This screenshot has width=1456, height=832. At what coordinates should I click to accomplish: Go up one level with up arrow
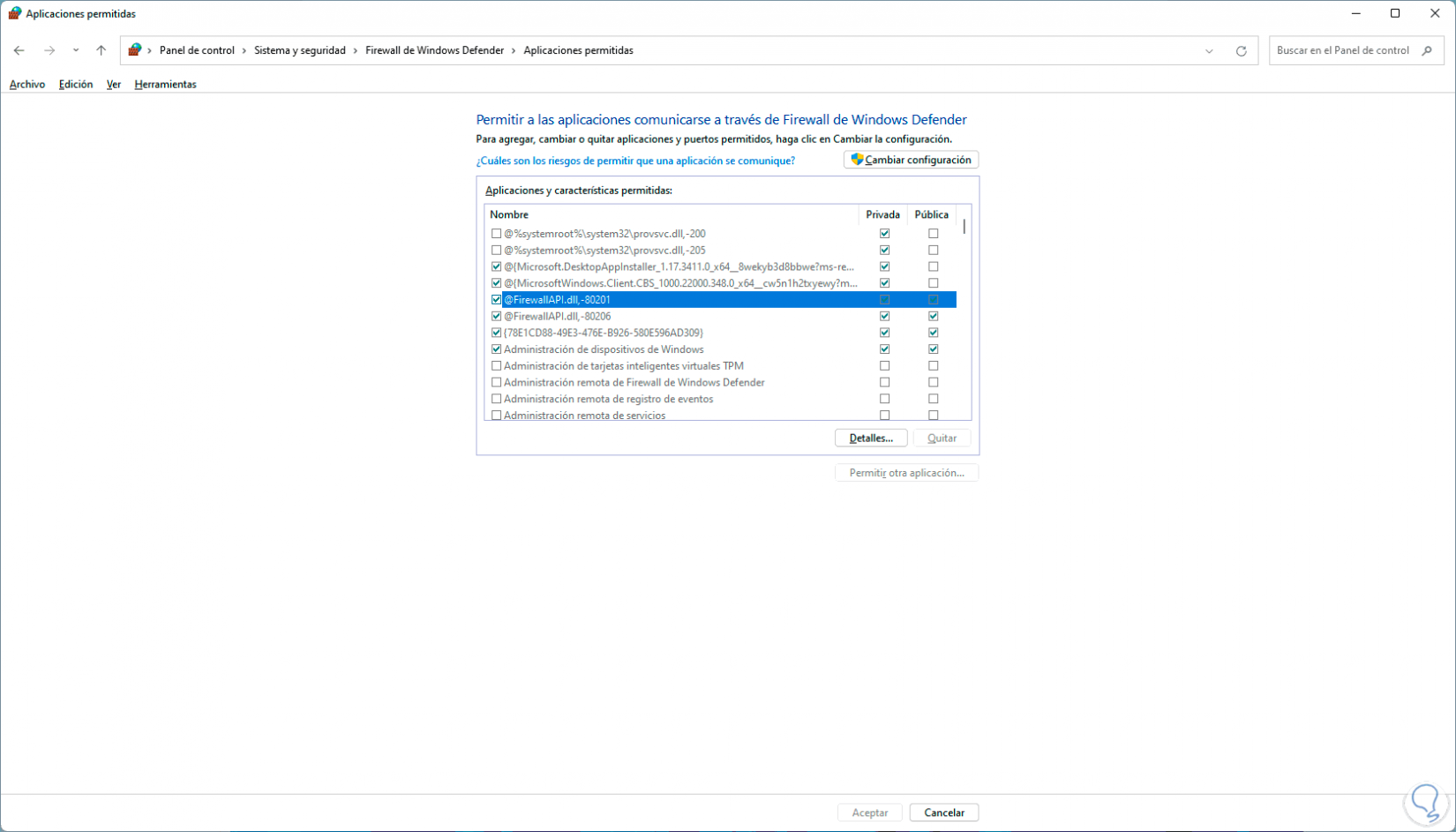click(101, 50)
